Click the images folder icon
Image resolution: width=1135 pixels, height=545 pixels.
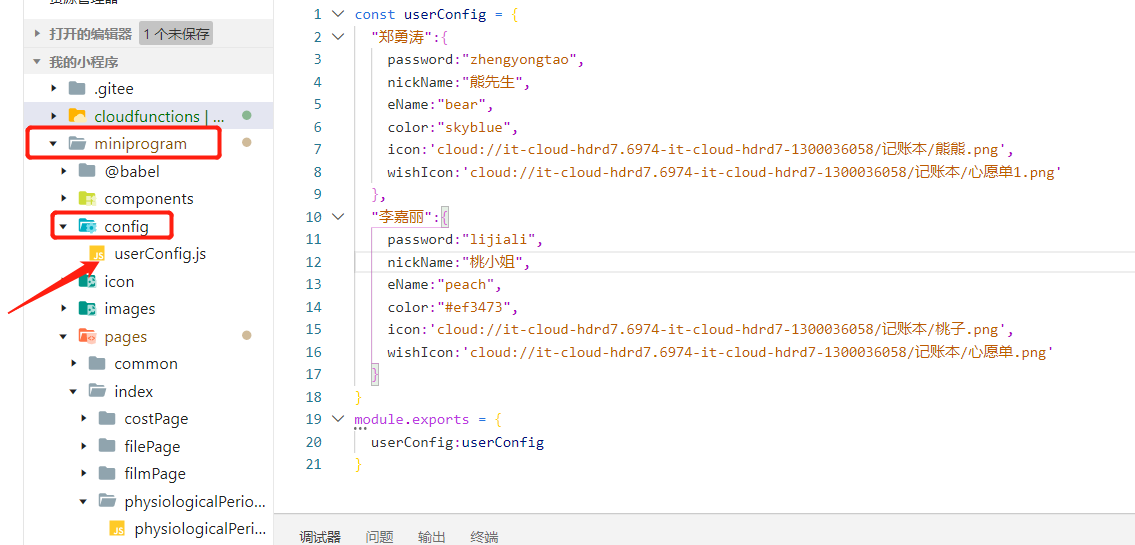[87, 308]
